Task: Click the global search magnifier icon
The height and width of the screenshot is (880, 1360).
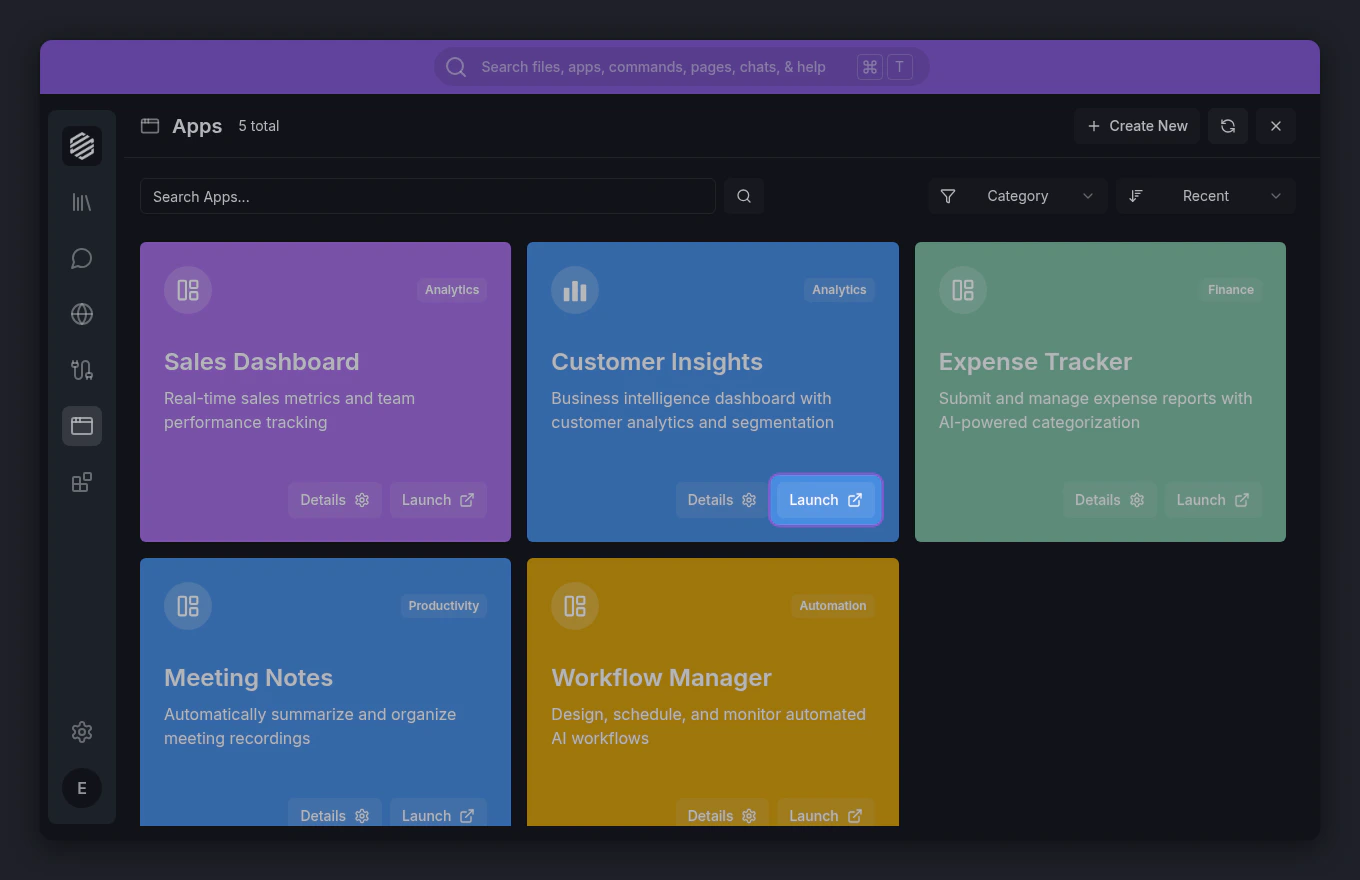Action: [456, 67]
